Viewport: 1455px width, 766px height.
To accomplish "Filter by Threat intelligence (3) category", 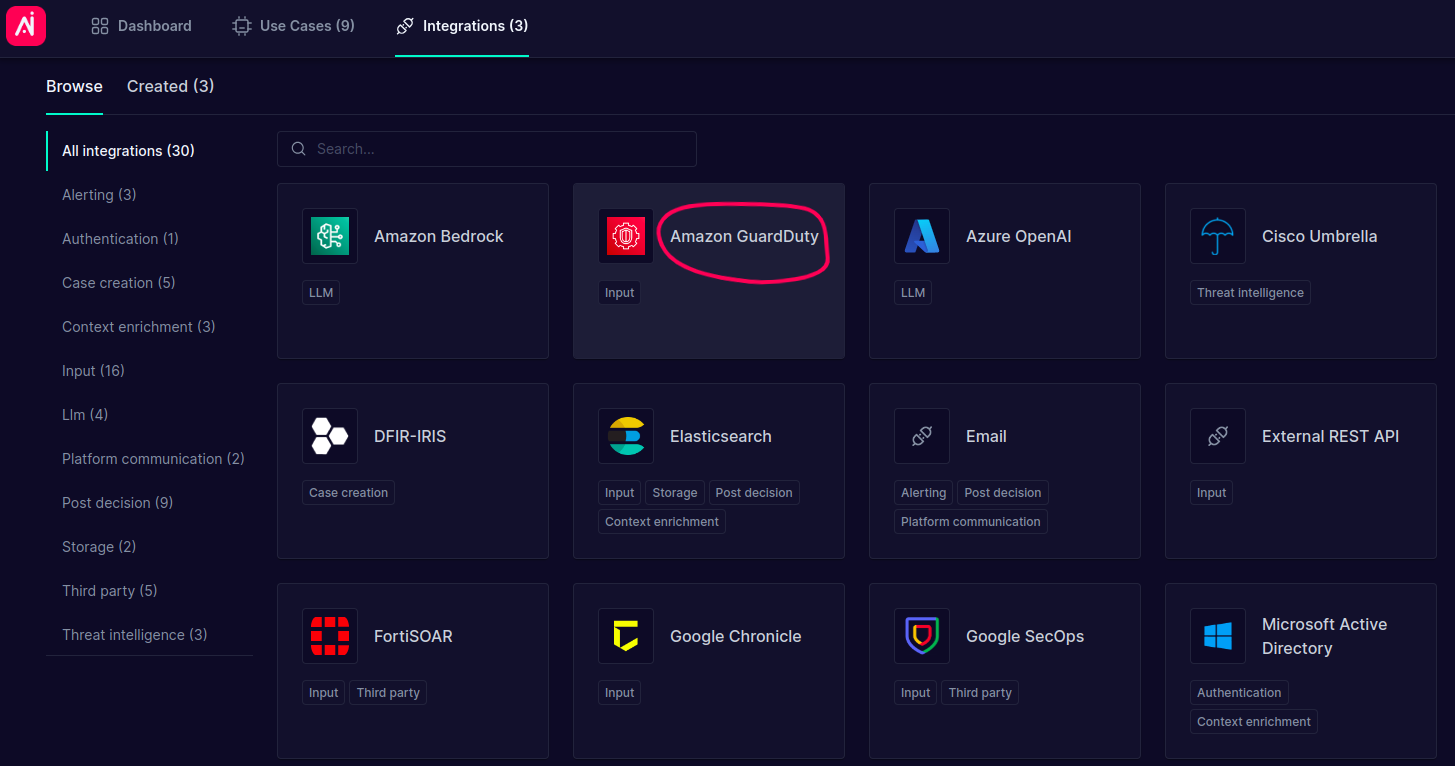I will pyautogui.click(x=135, y=635).
